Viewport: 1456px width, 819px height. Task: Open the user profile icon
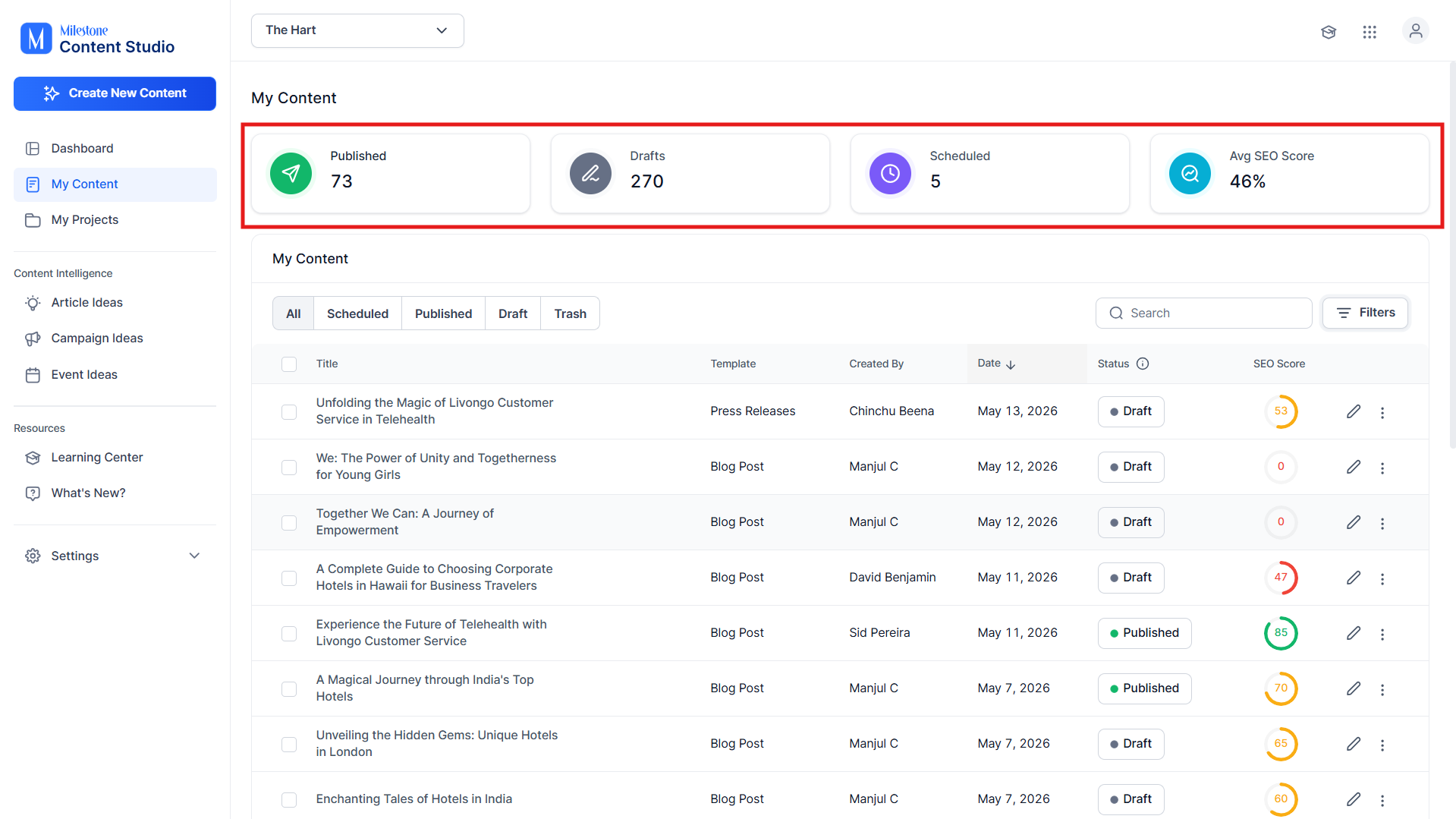point(1415,31)
